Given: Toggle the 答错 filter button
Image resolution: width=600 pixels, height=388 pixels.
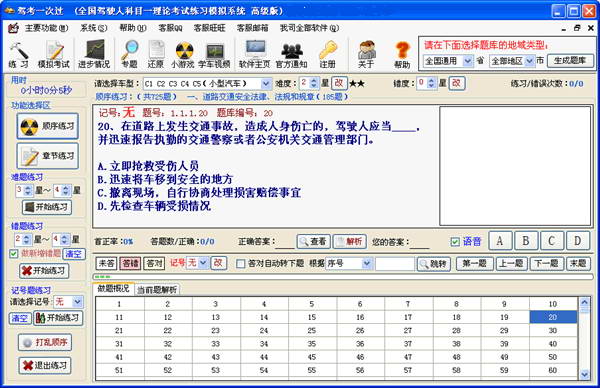Looking at the screenshot, I should click(130, 263).
